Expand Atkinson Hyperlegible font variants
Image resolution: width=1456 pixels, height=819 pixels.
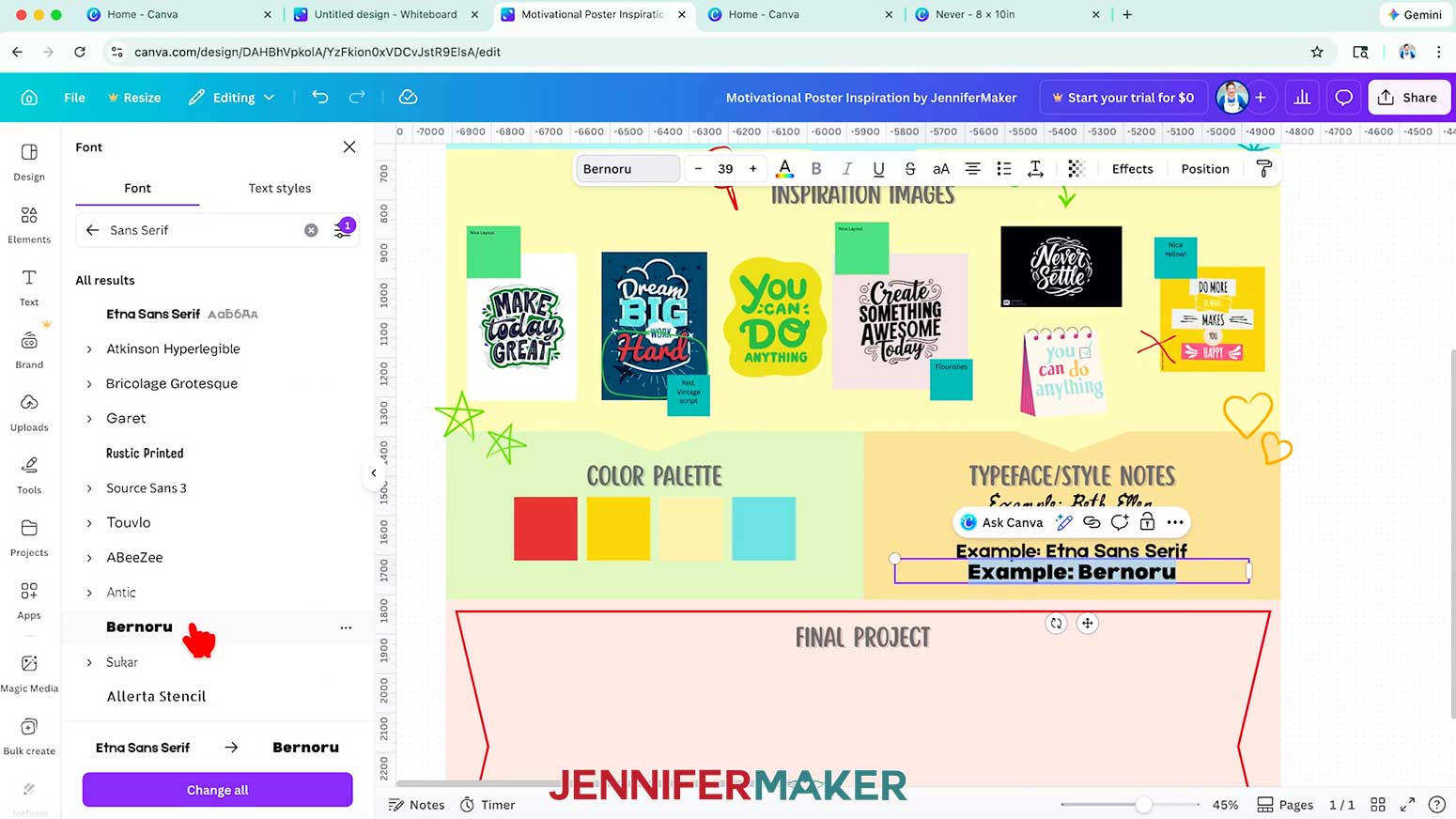coord(89,349)
